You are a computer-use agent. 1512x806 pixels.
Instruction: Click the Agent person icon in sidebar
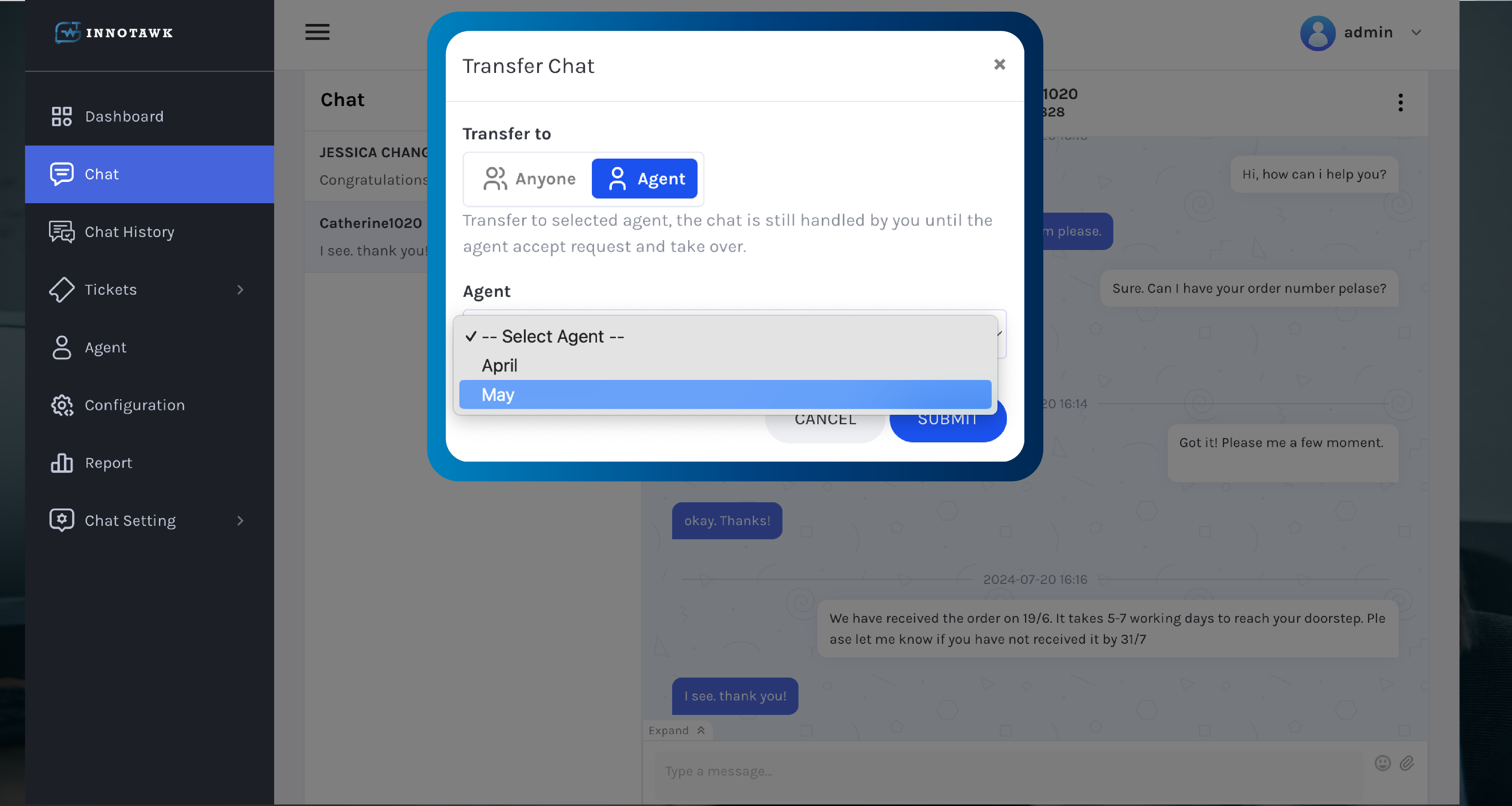[x=62, y=347]
